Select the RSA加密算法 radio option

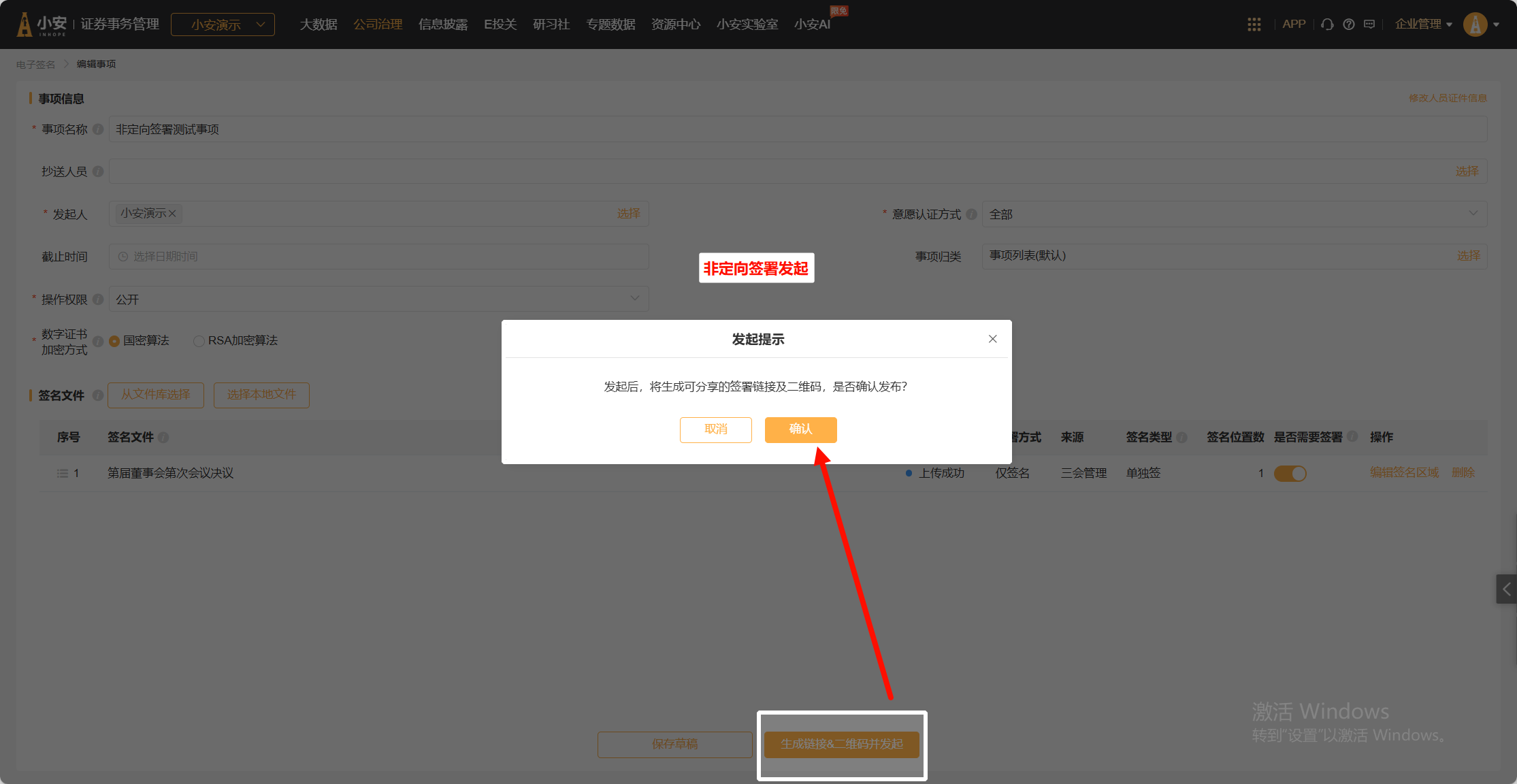click(x=199, y=341)
